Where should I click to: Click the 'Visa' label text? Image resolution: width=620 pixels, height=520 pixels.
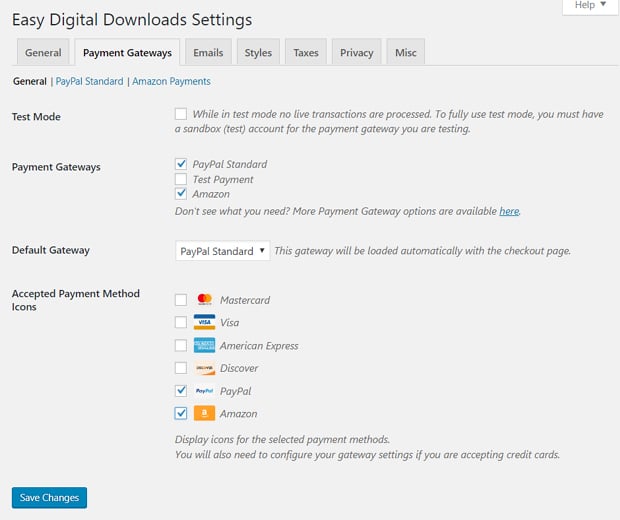coord(230,323)
